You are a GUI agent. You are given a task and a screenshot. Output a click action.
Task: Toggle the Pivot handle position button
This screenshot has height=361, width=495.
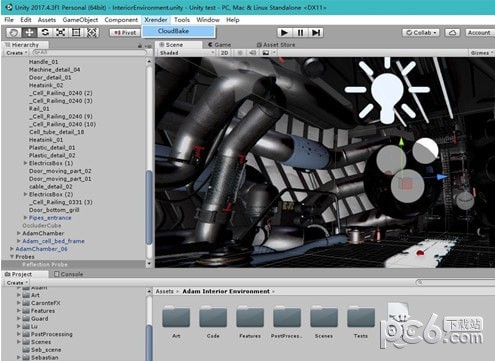point(125,33)
